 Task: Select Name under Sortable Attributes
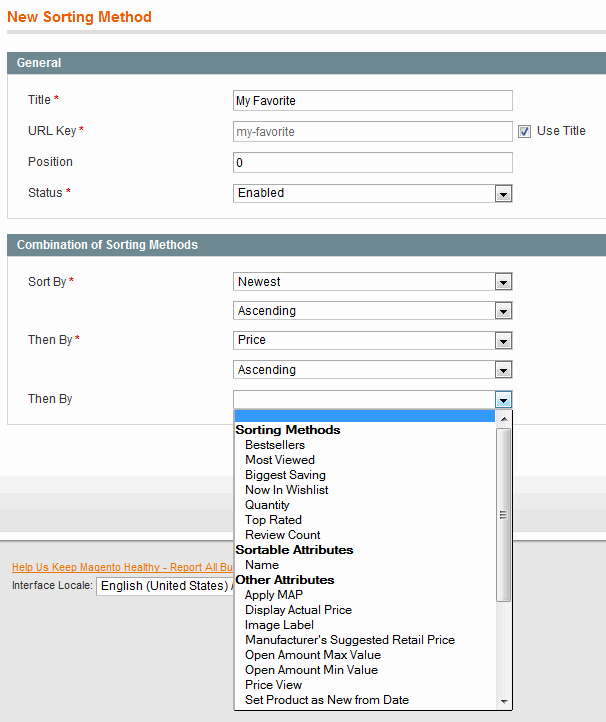tap(262, 565)
